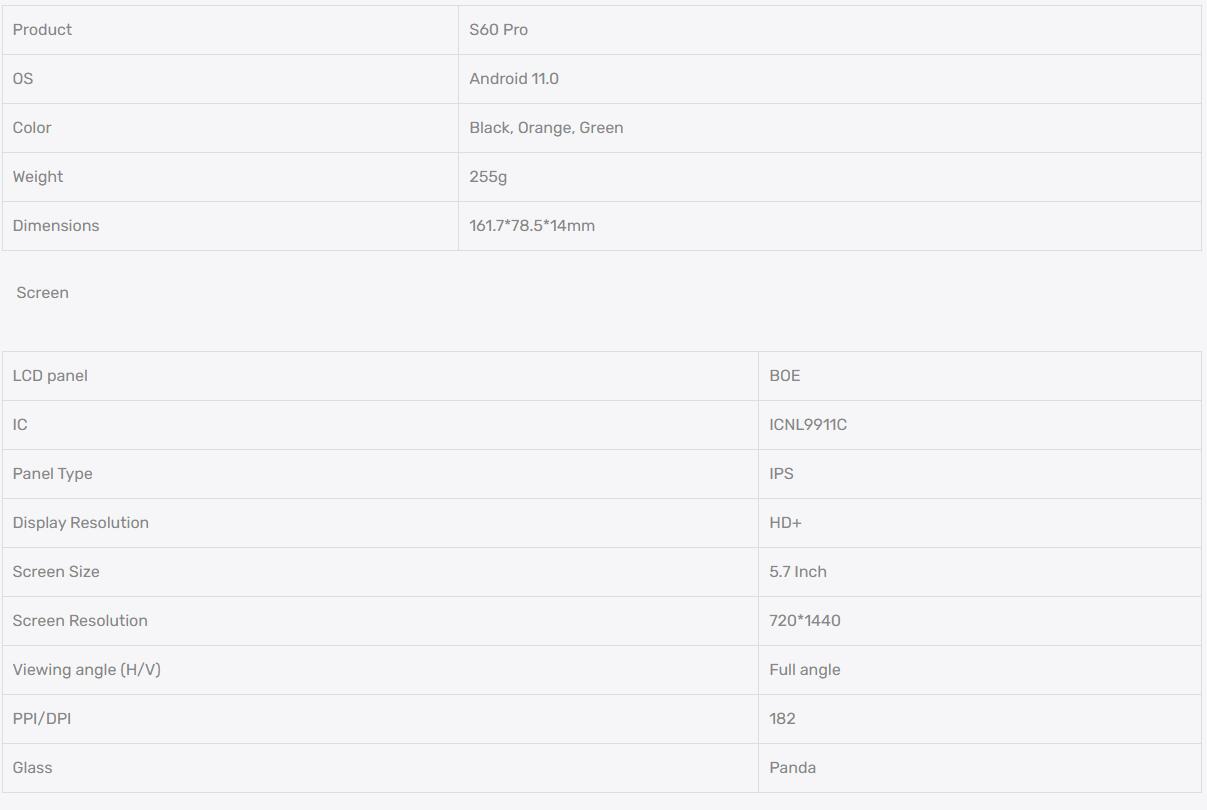The width and height of the screenshot is (1207, 810).
Task: Click the HD+ display resolution value
Action: [x=785, y=523]
